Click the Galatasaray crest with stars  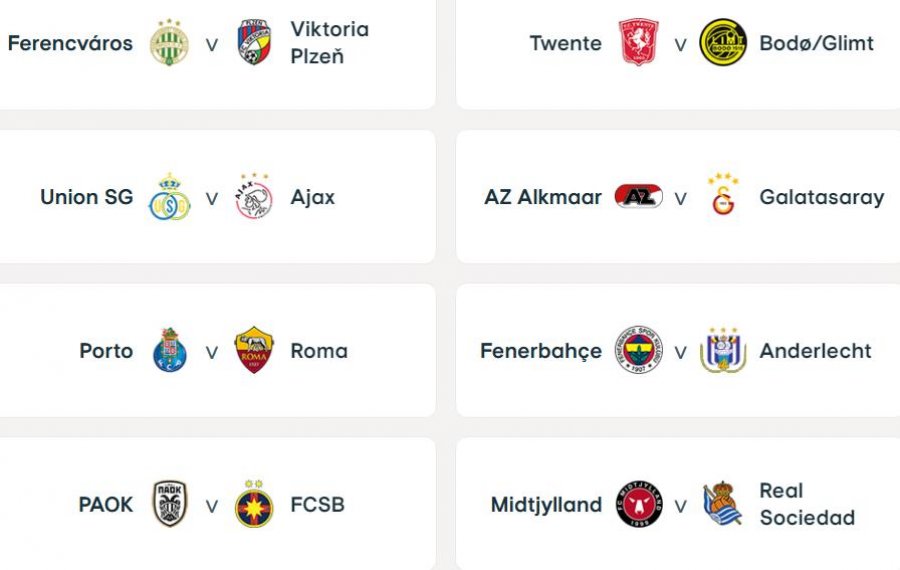click(723, 195)
